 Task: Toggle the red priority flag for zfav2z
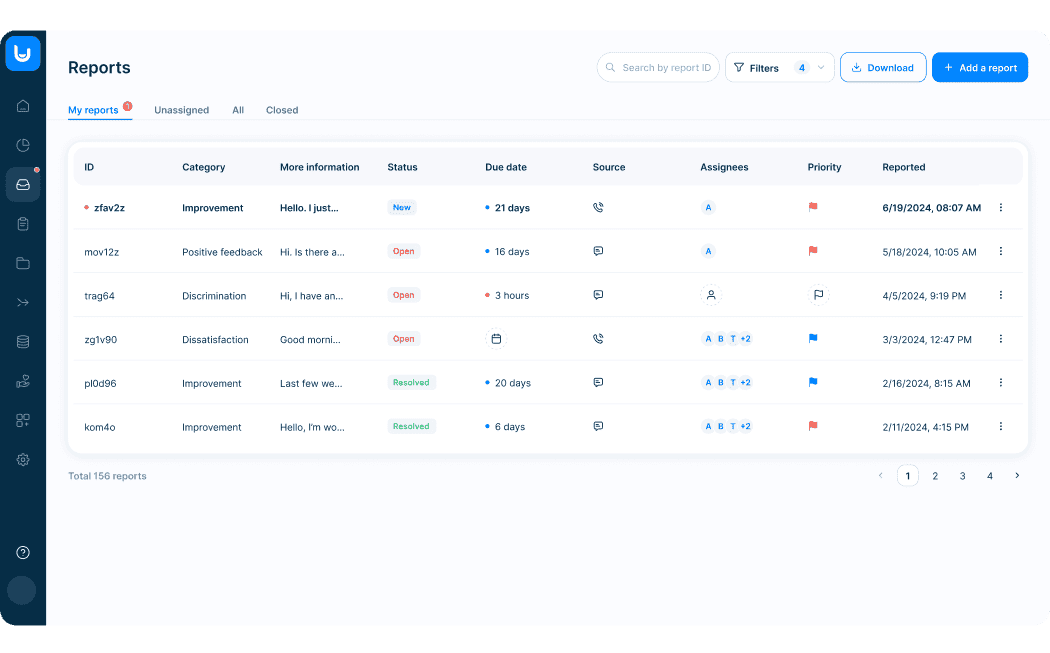(813, 208)
